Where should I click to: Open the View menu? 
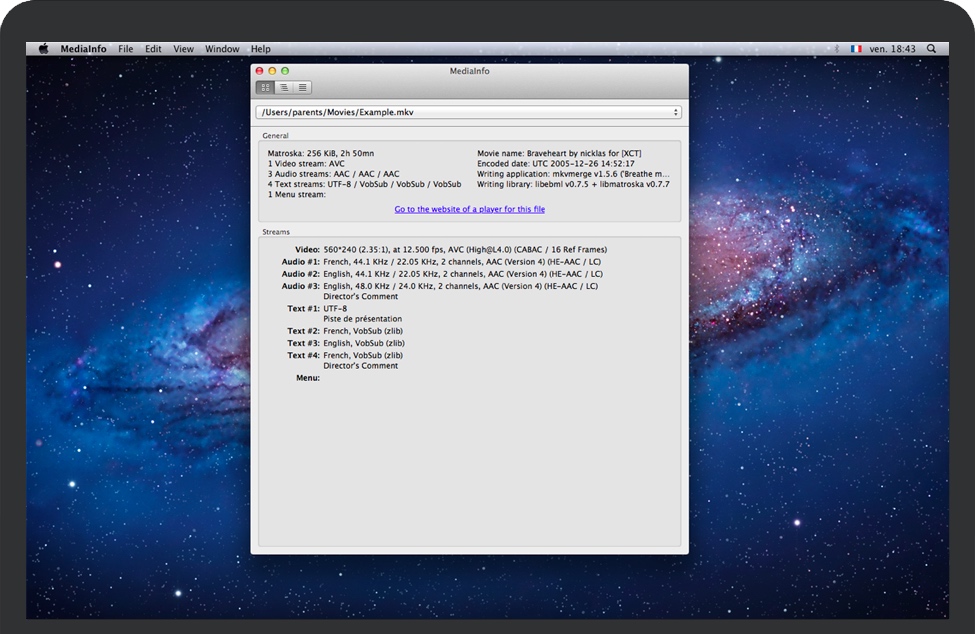tap(183, 49)
